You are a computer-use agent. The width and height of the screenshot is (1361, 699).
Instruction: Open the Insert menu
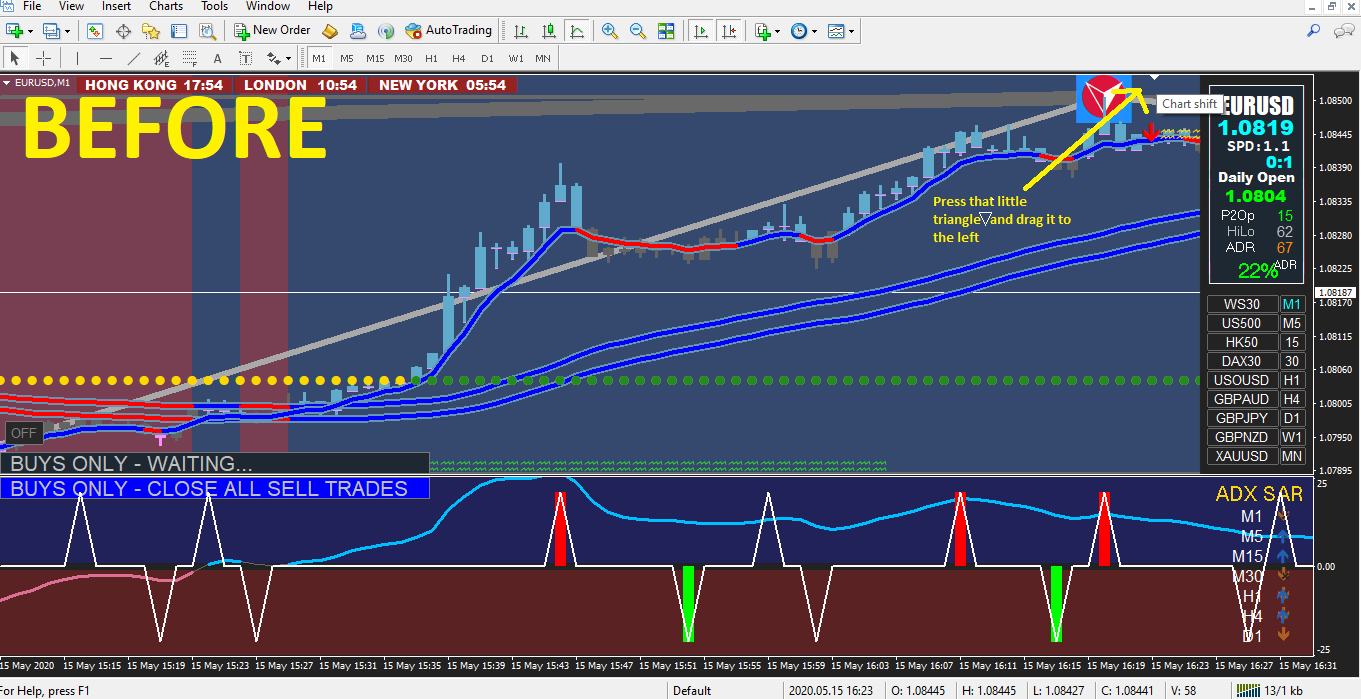pyautogui.click(x=116, y=6)
